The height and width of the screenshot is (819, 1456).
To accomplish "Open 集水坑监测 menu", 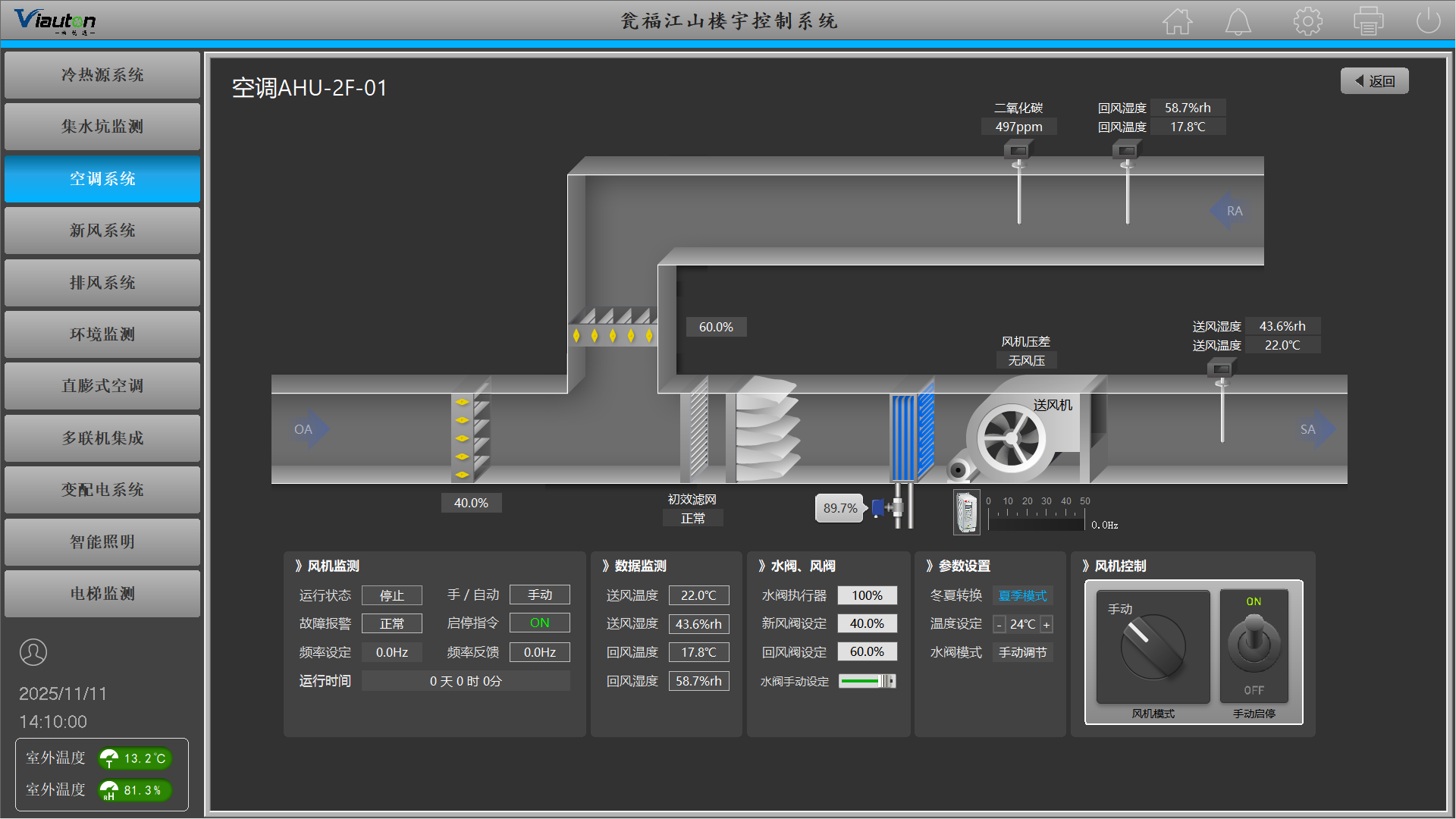I will click(x=102, y=127).
